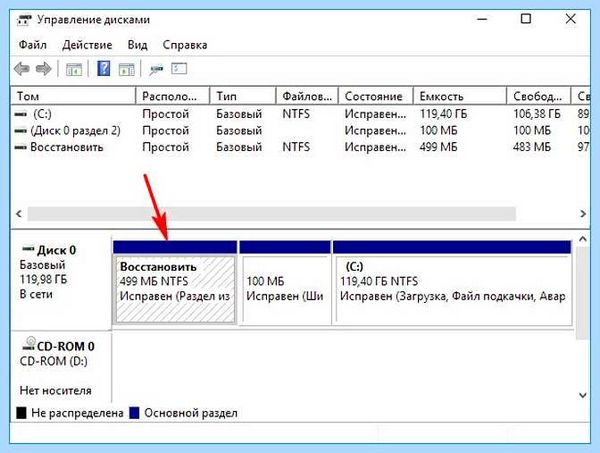Select drive icon of Диск 0 раздел 2 row
600x453 pixels.
(21, 131)
